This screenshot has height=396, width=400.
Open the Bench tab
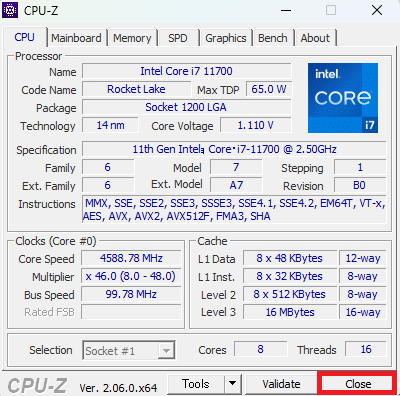click(x=273, y=38)
